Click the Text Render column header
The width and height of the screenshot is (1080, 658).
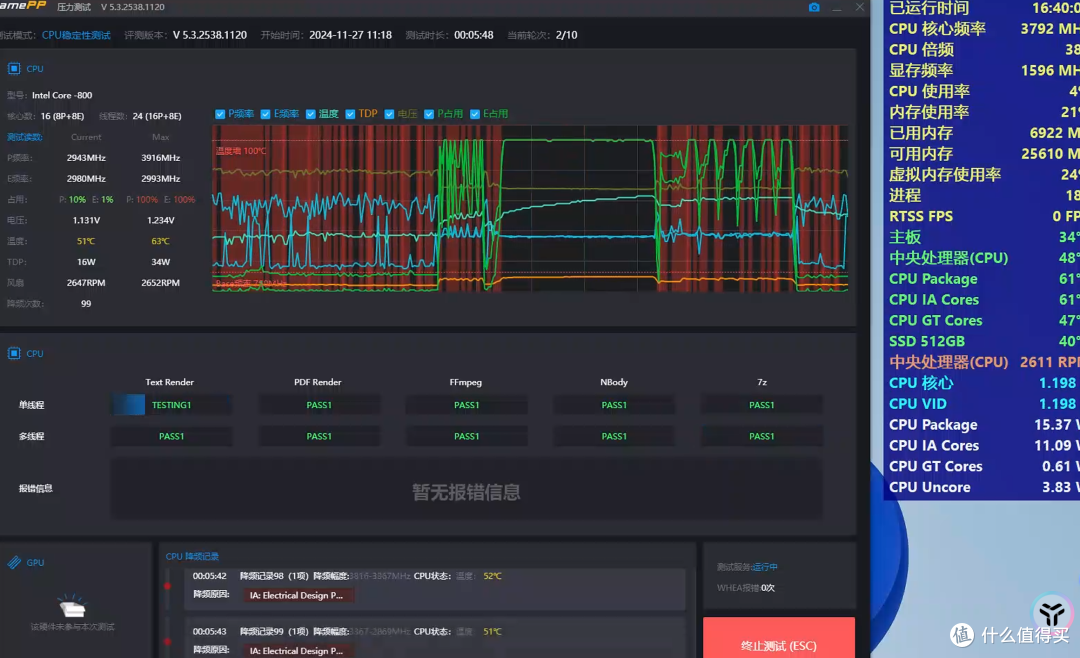click(x=169, y=382)
